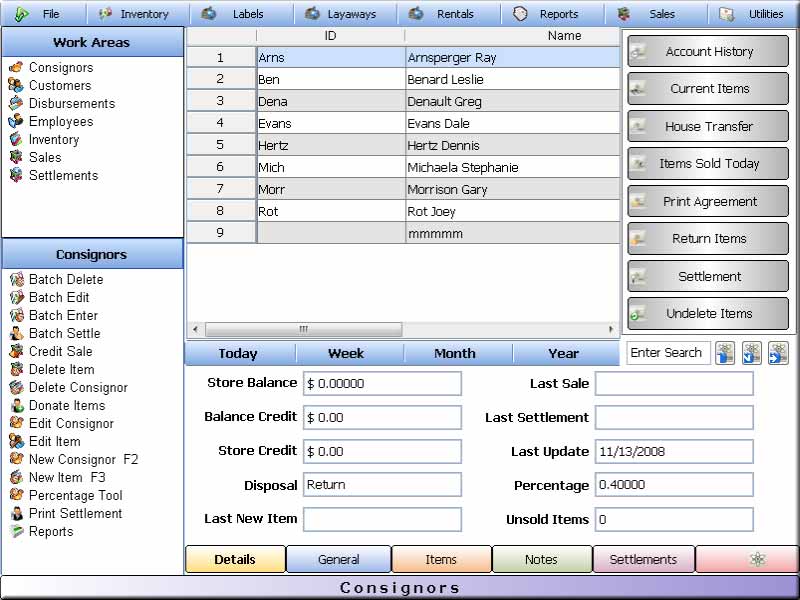
Task: Click the Edit Item icon
Action: [17, 441]
